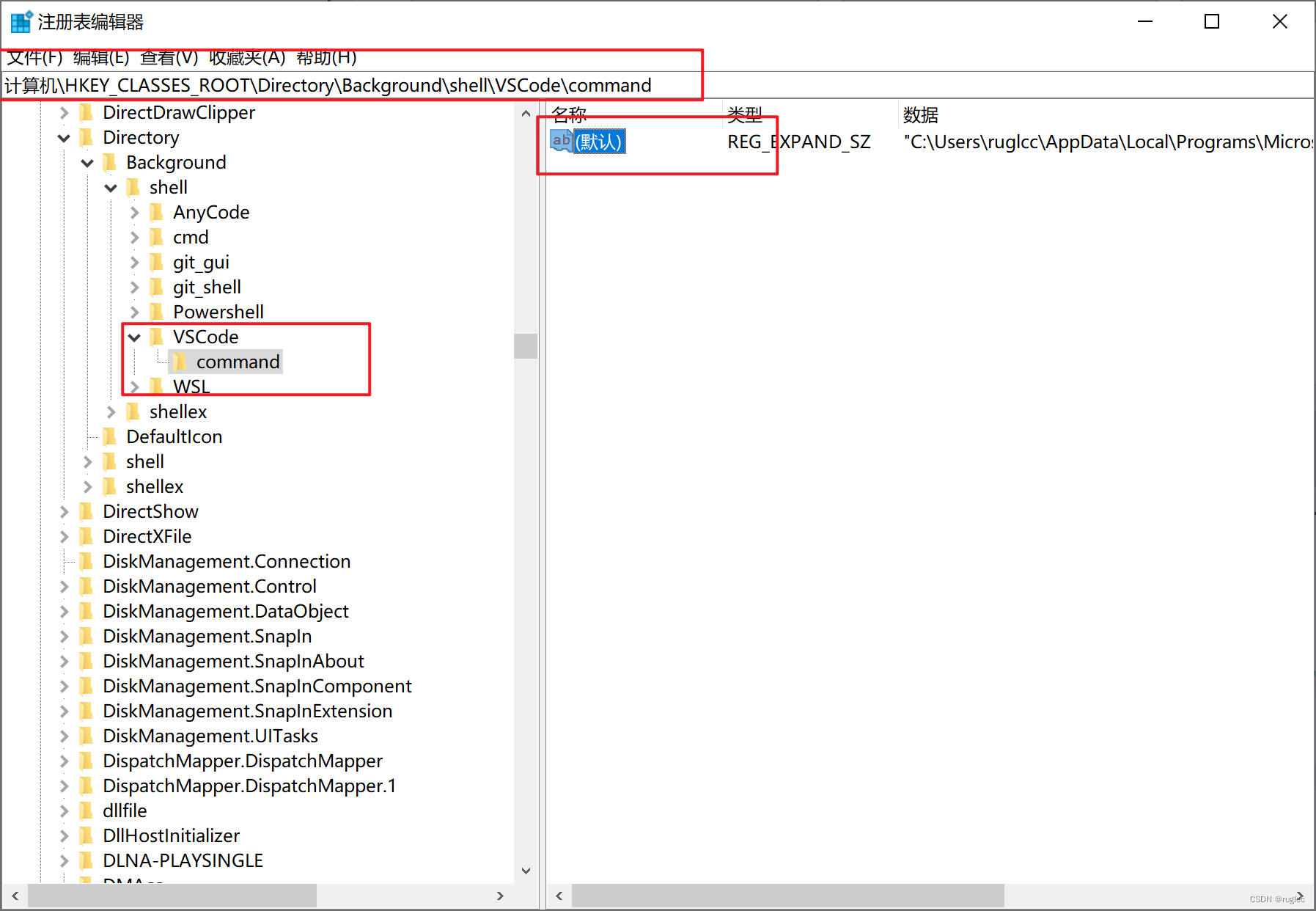Expand the shellex key under shell
Screen dimensions: 1316x911
point(111,411)
